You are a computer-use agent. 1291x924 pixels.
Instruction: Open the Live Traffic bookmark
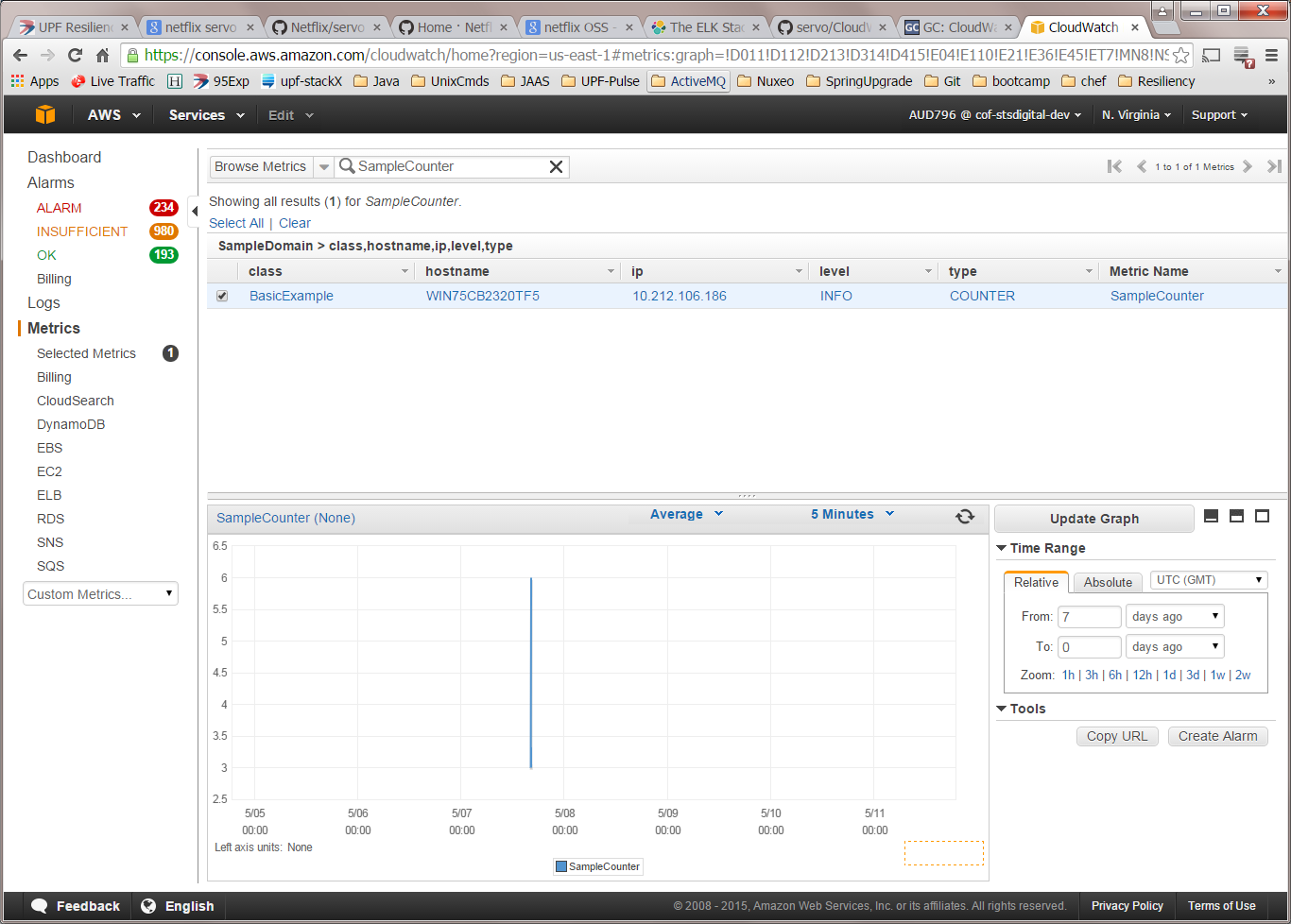coord(112,81)
